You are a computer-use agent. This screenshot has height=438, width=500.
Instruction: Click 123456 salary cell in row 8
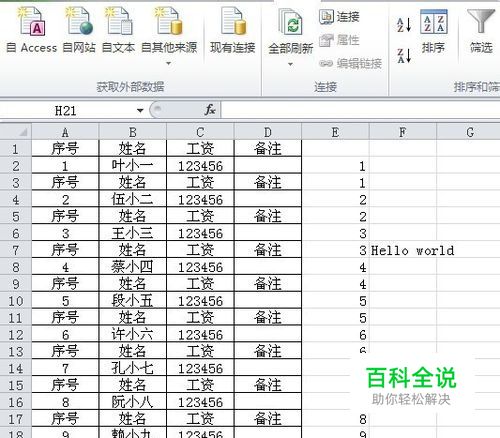tap(200, 267)
